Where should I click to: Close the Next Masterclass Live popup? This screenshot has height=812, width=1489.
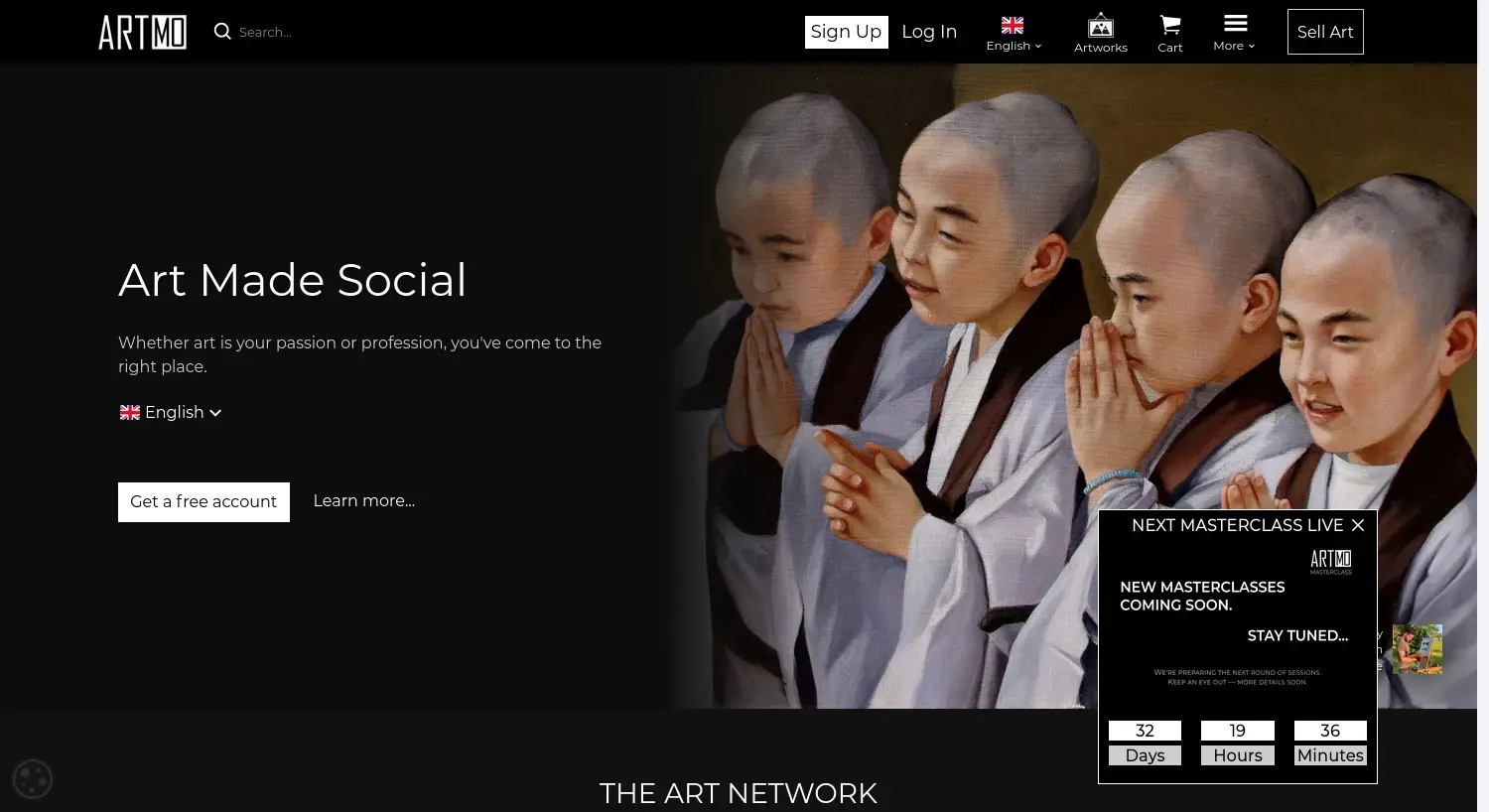pos(1358,525)
